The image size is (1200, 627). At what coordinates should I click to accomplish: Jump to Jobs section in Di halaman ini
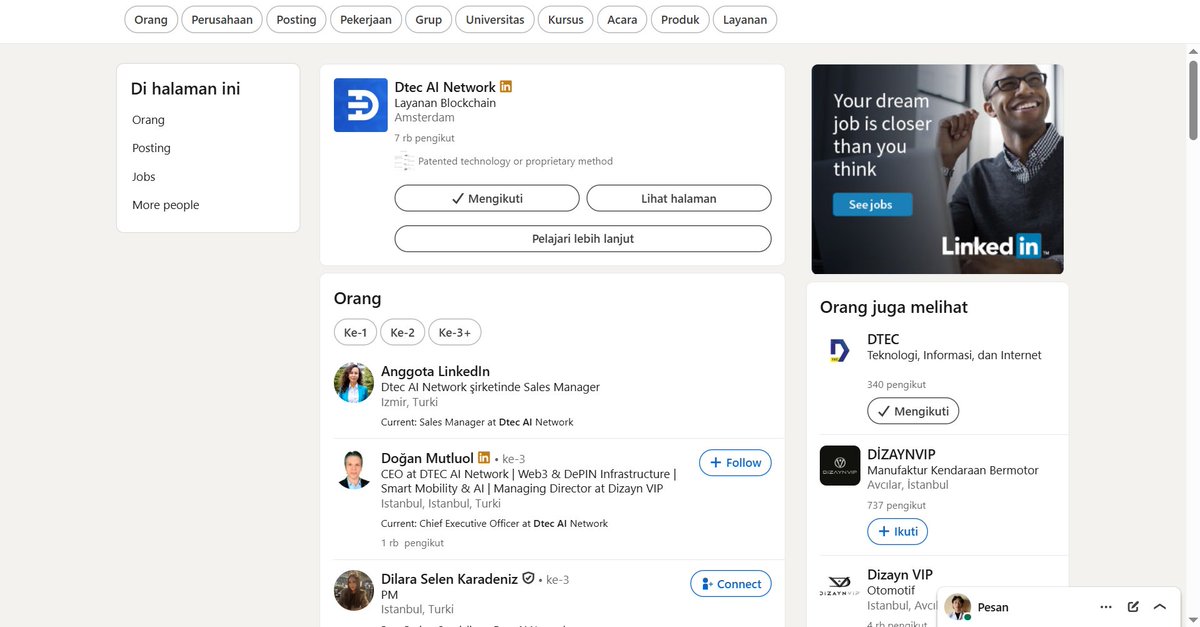pyautogui.click(x=144, y=177)
